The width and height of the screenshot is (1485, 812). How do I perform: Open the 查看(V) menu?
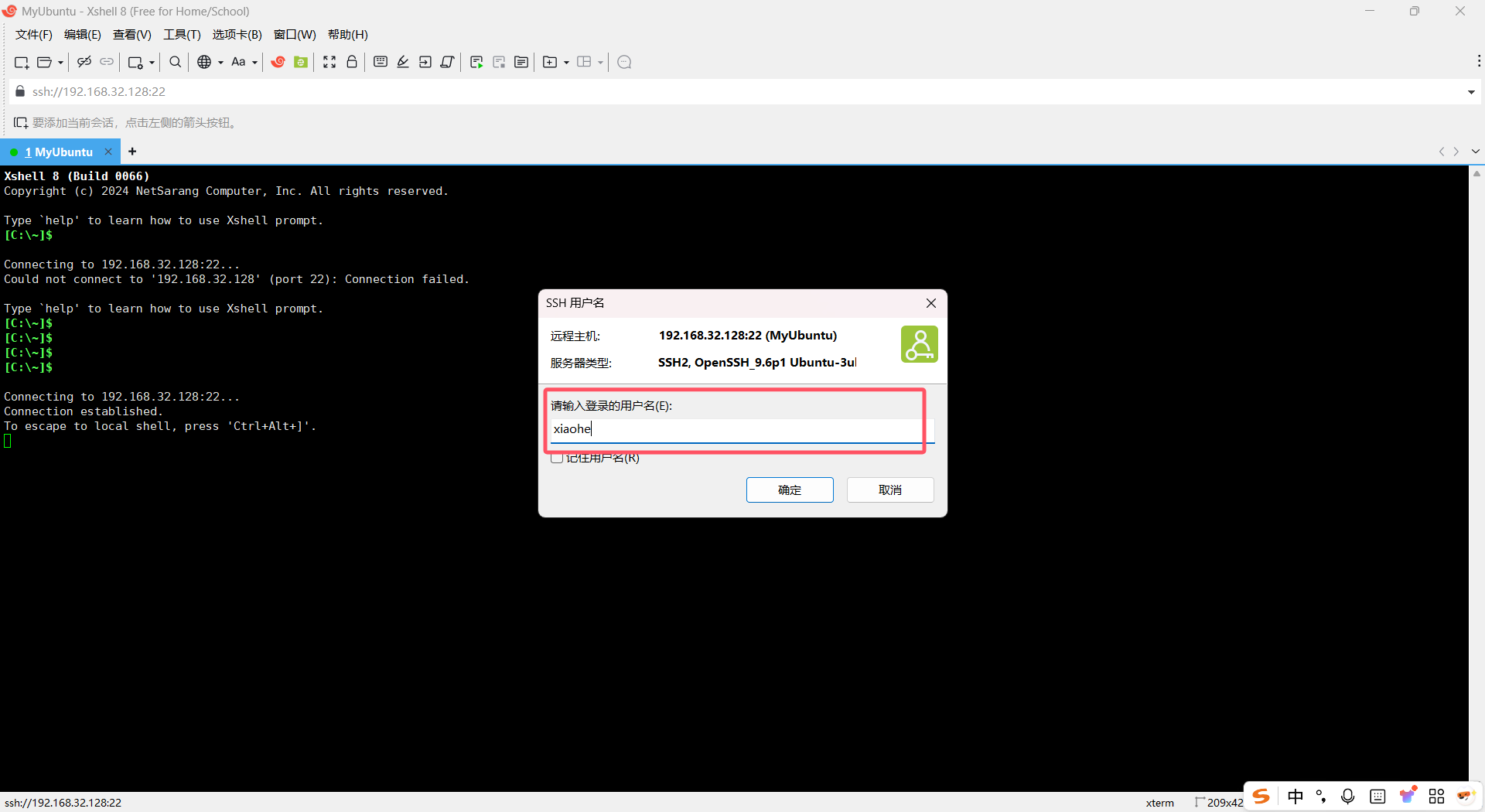click(132, 35)
